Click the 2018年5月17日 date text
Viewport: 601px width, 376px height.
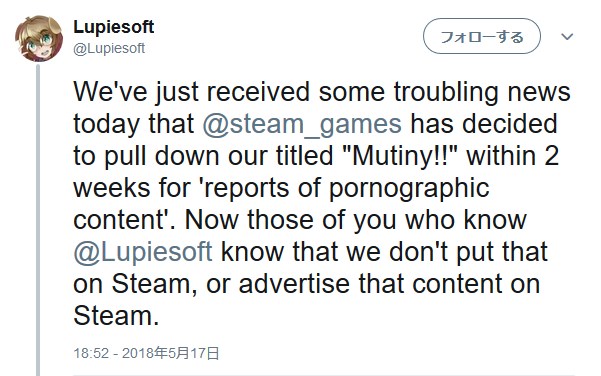pos(171,353)
